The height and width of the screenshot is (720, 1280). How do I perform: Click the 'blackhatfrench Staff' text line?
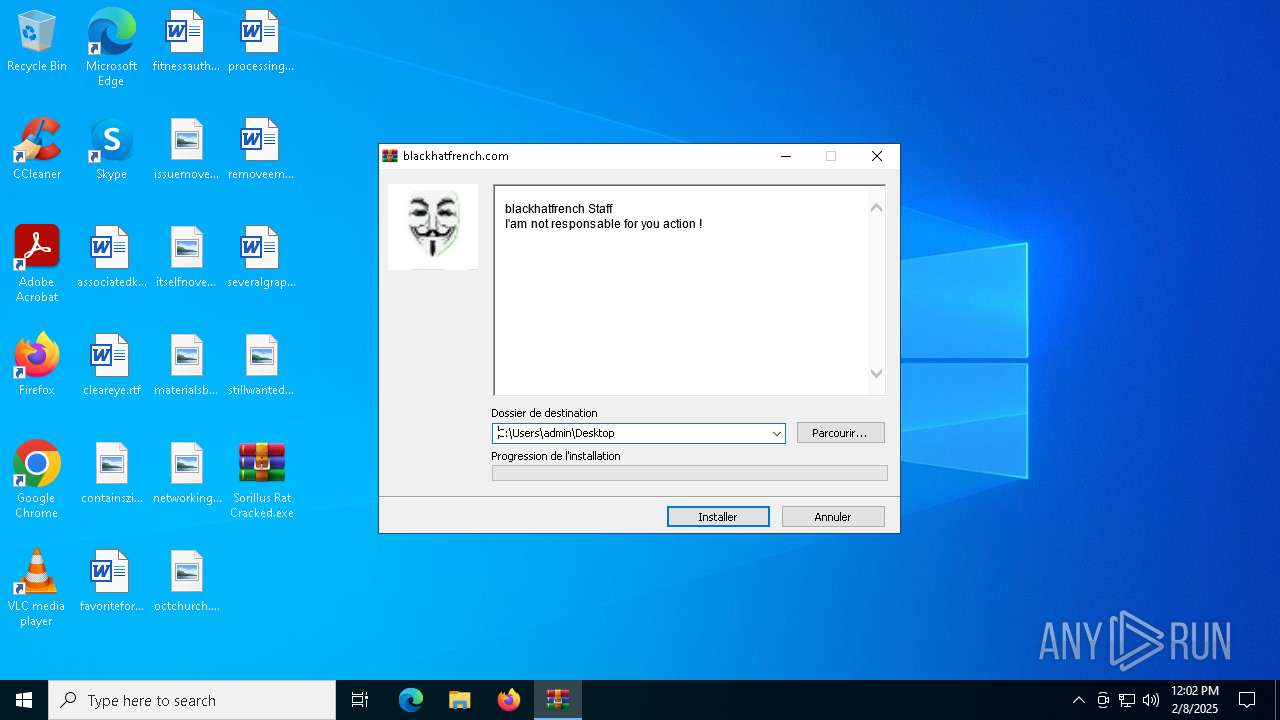click(x=558, y=209)
